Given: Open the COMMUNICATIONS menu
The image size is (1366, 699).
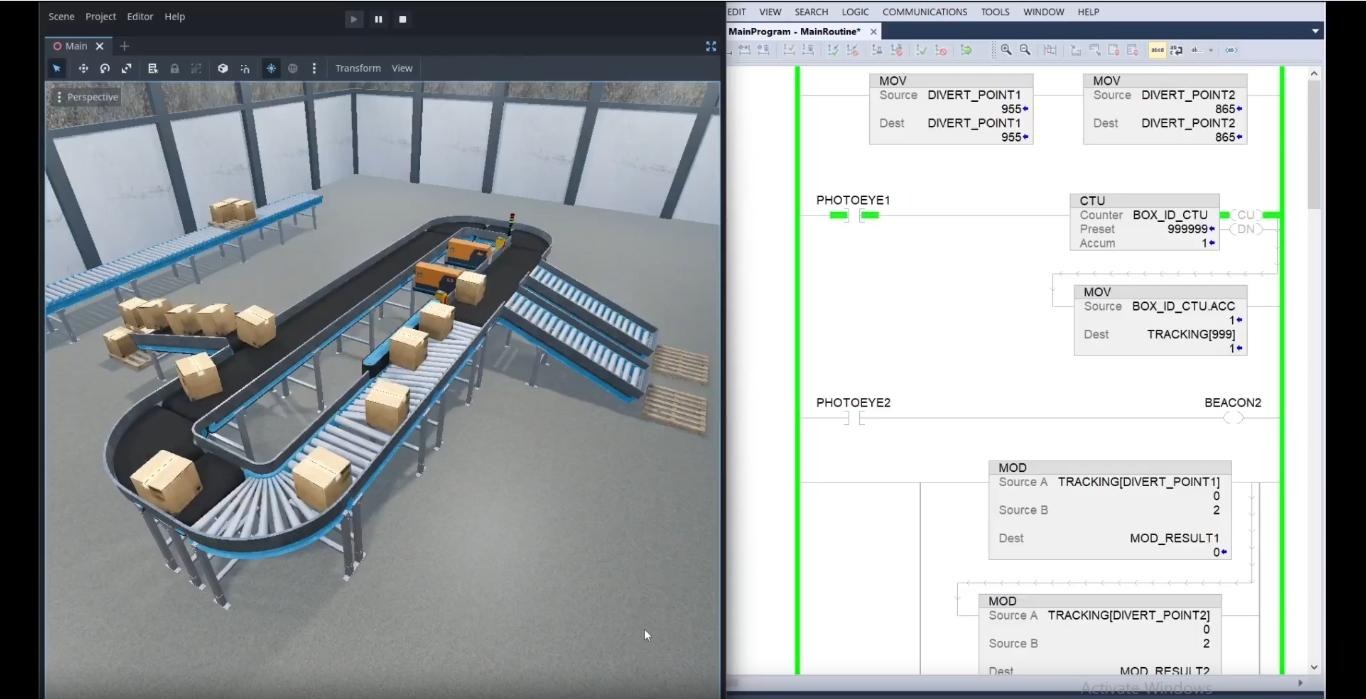Looking at the screenshot, I should tap(924, 12).
